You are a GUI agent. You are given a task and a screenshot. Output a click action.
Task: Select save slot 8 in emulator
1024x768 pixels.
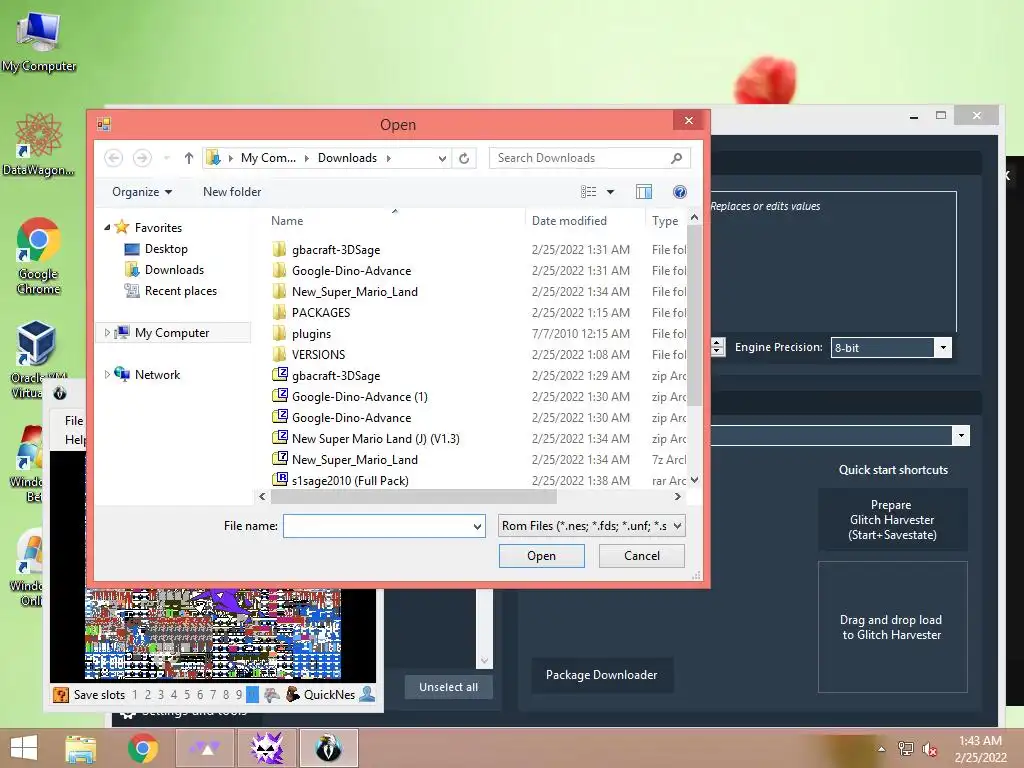pyautogui.click(x=226, y=695)
